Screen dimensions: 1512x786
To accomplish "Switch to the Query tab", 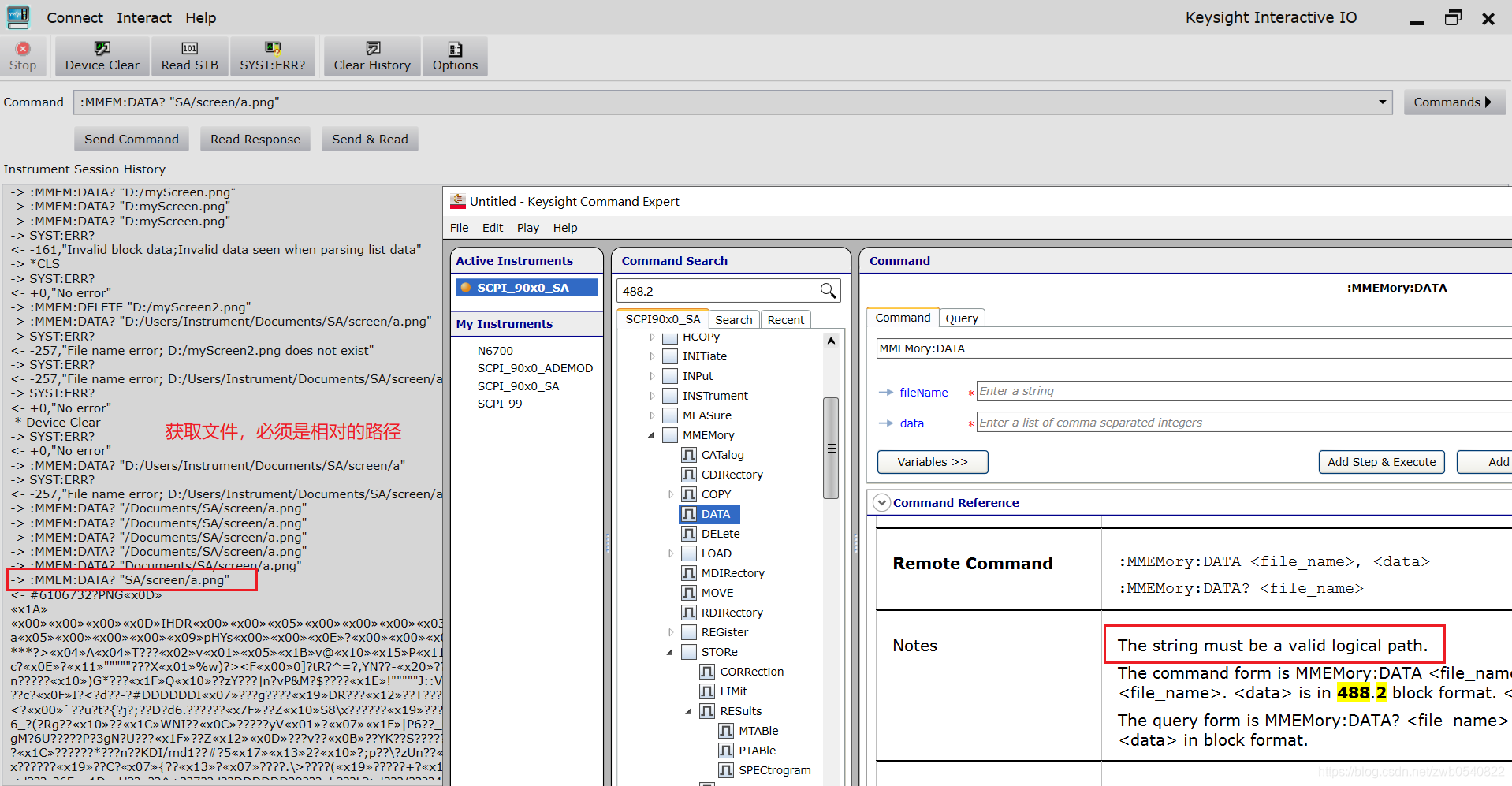I will pyautogui.click(x=962, y=318).
